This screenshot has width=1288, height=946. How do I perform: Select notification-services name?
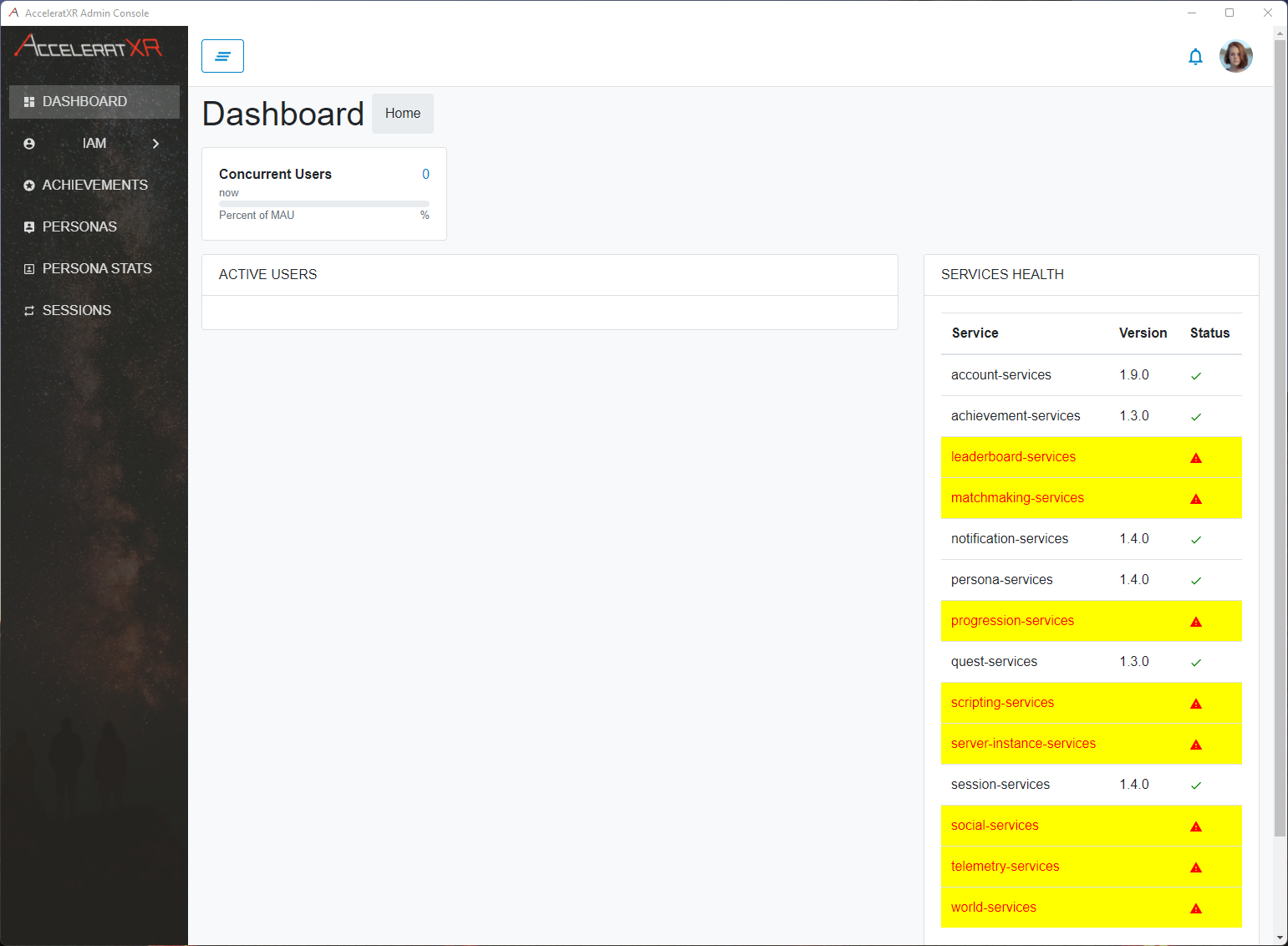[1010, 539]
